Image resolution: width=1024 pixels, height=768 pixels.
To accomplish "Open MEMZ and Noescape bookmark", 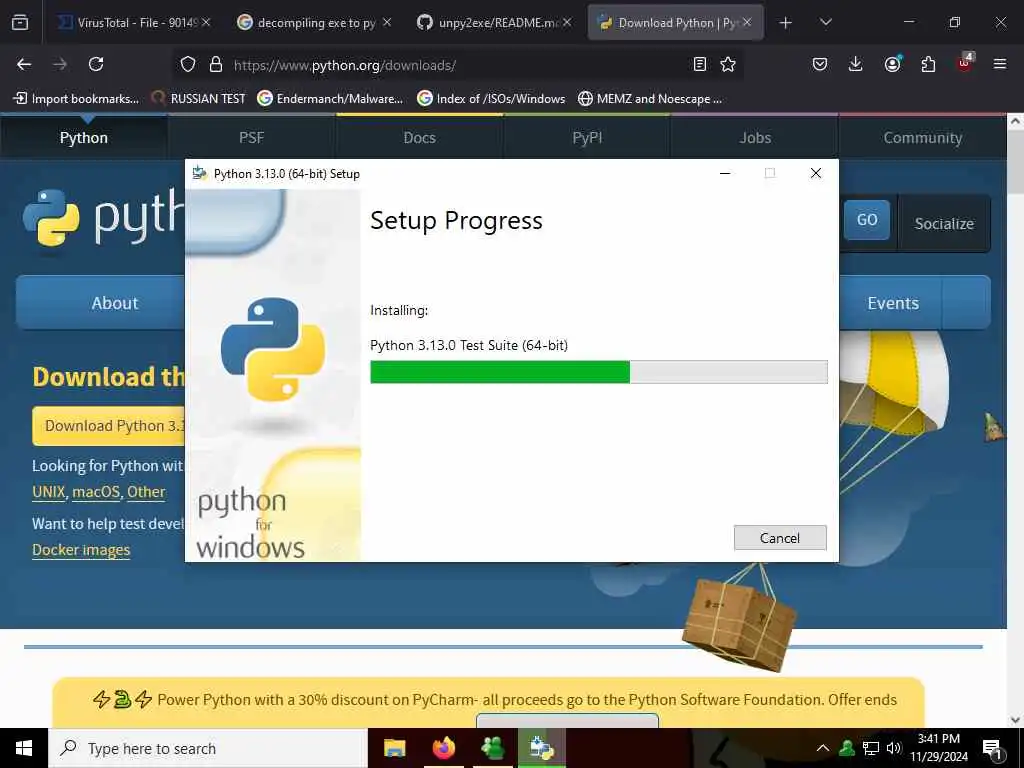I will 650,99.
